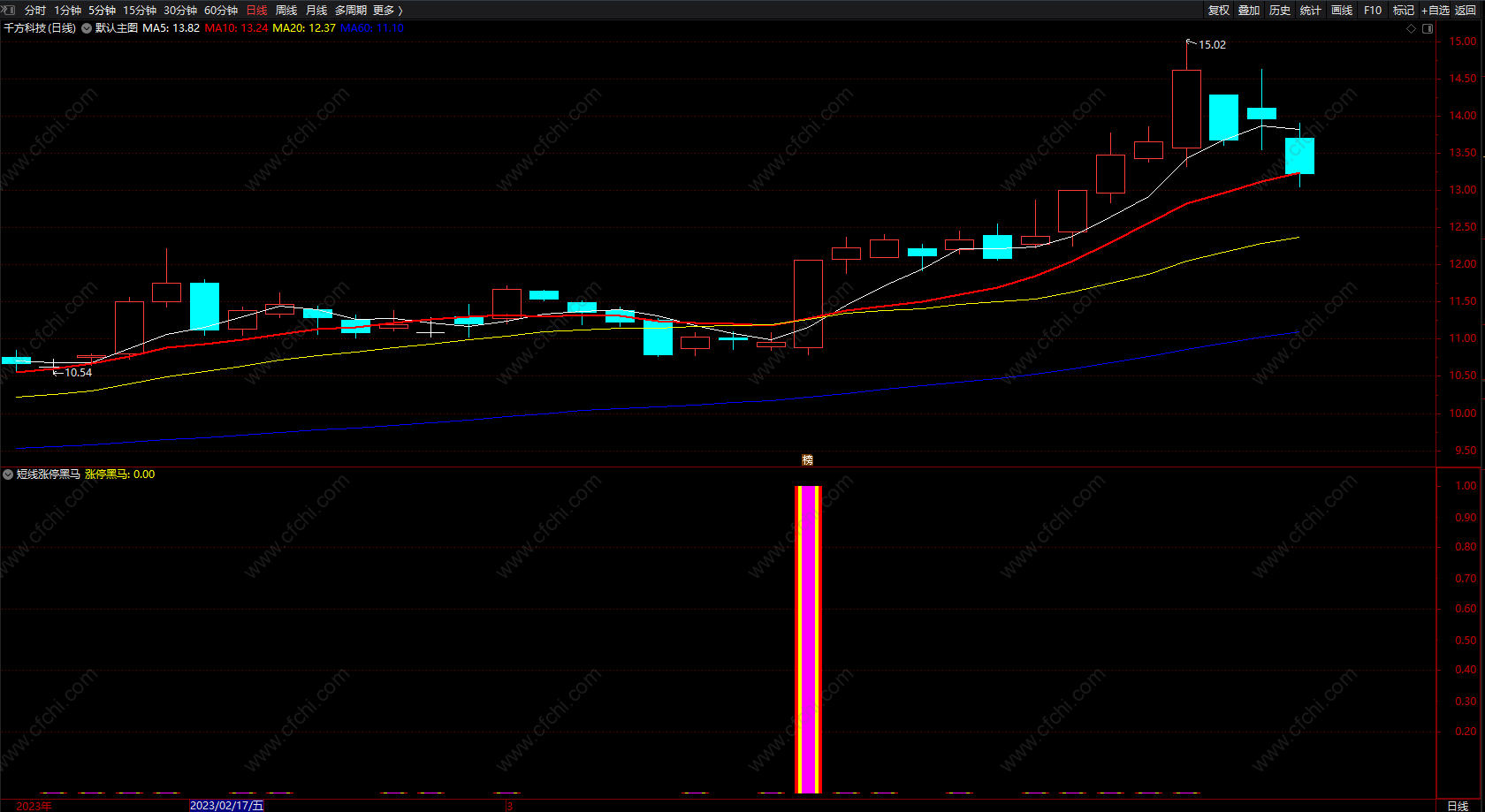Click the diamond icon above the price axis

point(1412,28)
